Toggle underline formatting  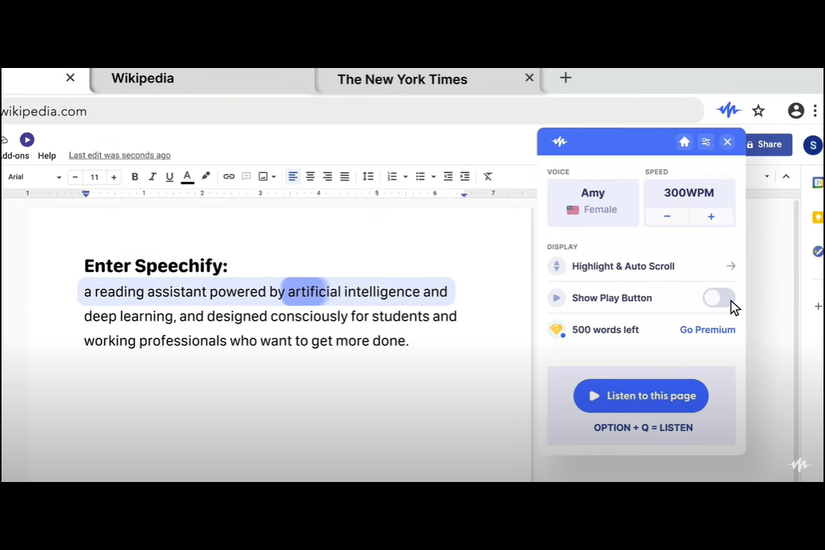click(x=169, y=176)
